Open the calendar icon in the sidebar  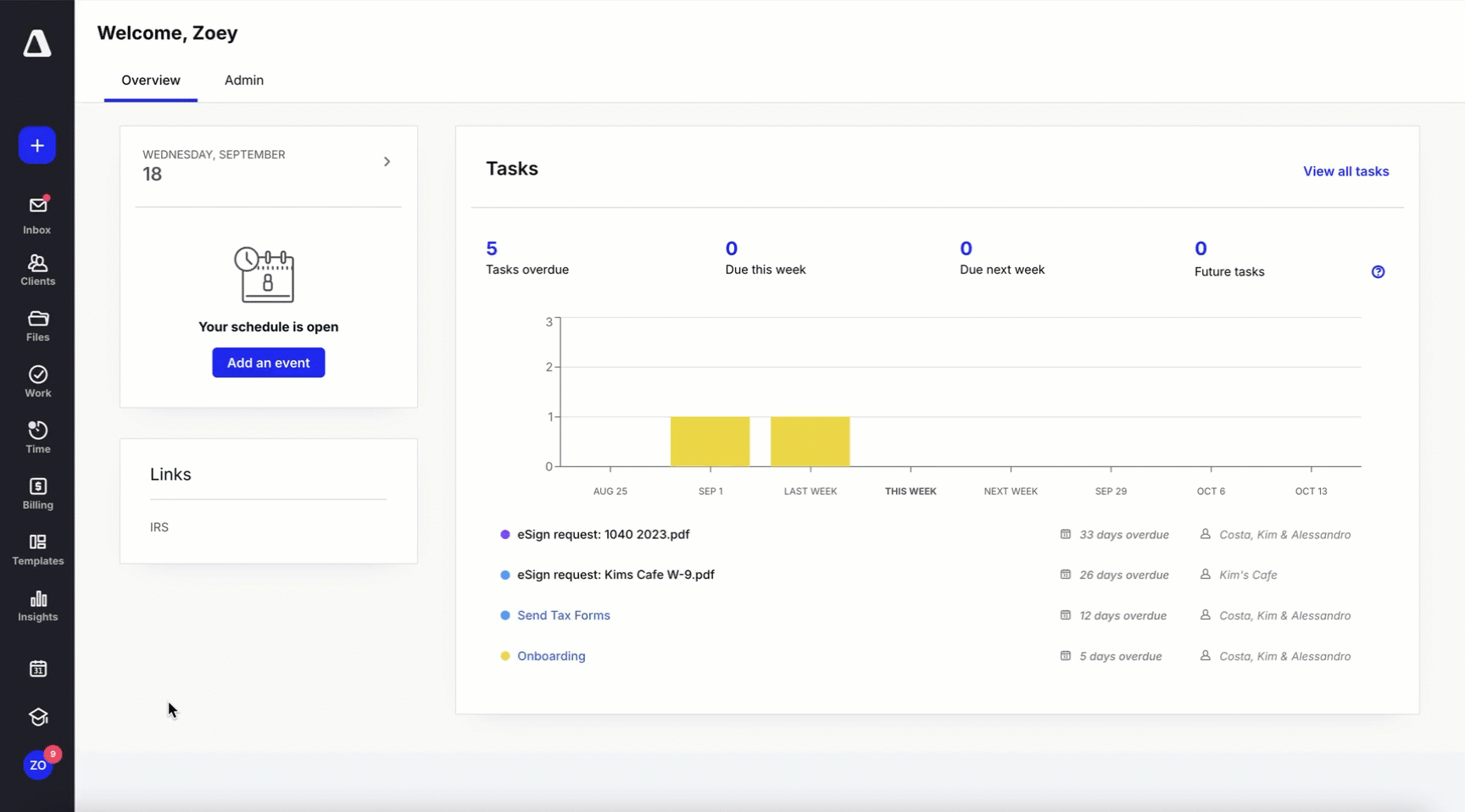point(37,669)
